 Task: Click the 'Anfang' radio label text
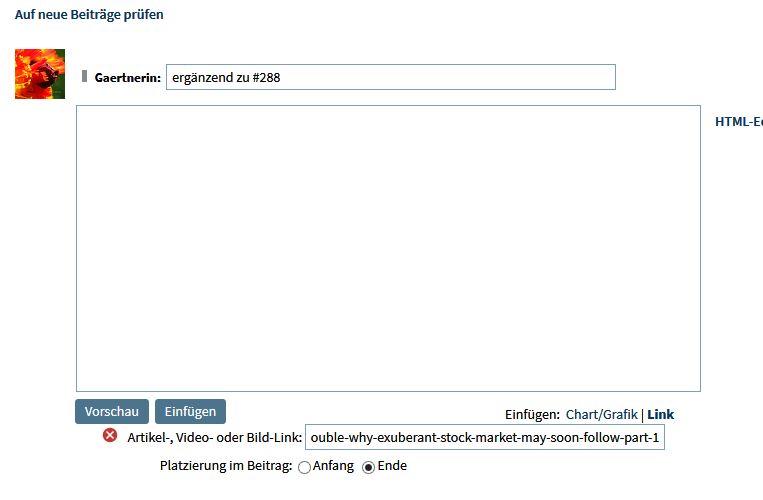[x=333, y=466]
